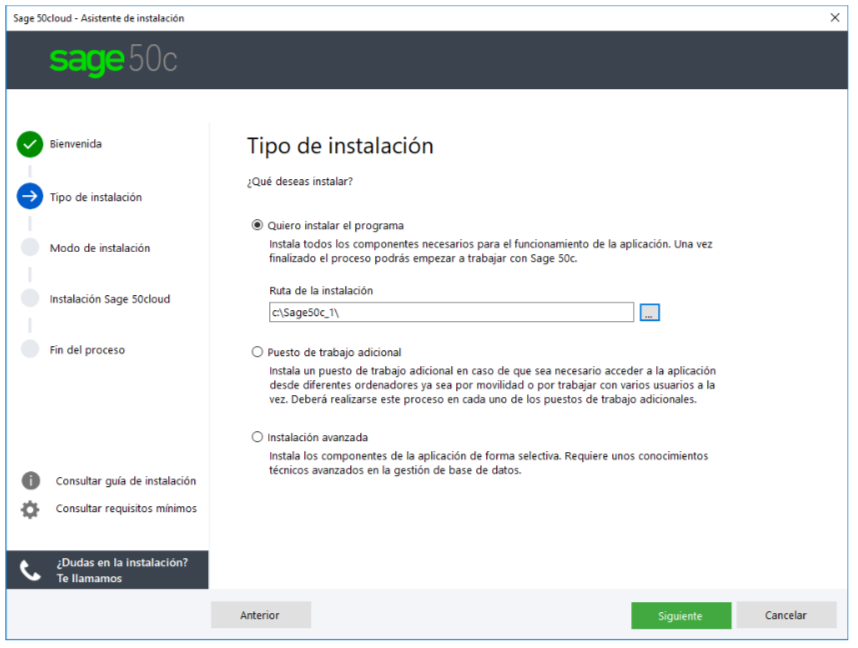The image size is (858, 648).
Task: Click the '¿Qué deseas instalar?' question text
Action: pyautogui.click(x=300, y=181)
